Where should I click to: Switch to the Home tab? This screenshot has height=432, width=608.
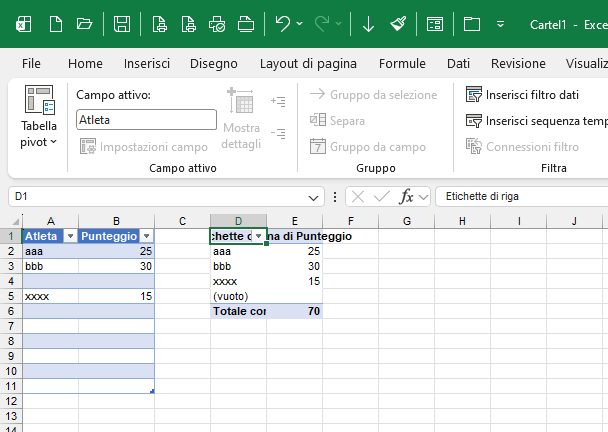(x=85, y=64)
